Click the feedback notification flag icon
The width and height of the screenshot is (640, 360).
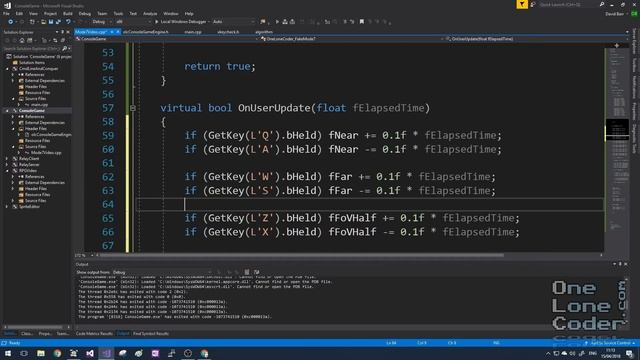click(522, 4)
